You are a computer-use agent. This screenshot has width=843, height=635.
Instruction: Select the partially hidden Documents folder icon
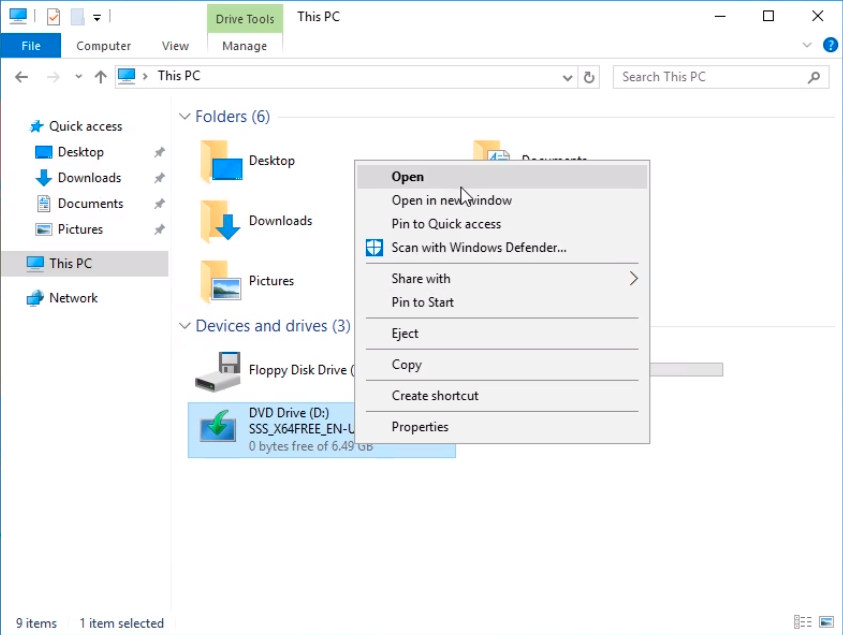(x=491, y=150)
